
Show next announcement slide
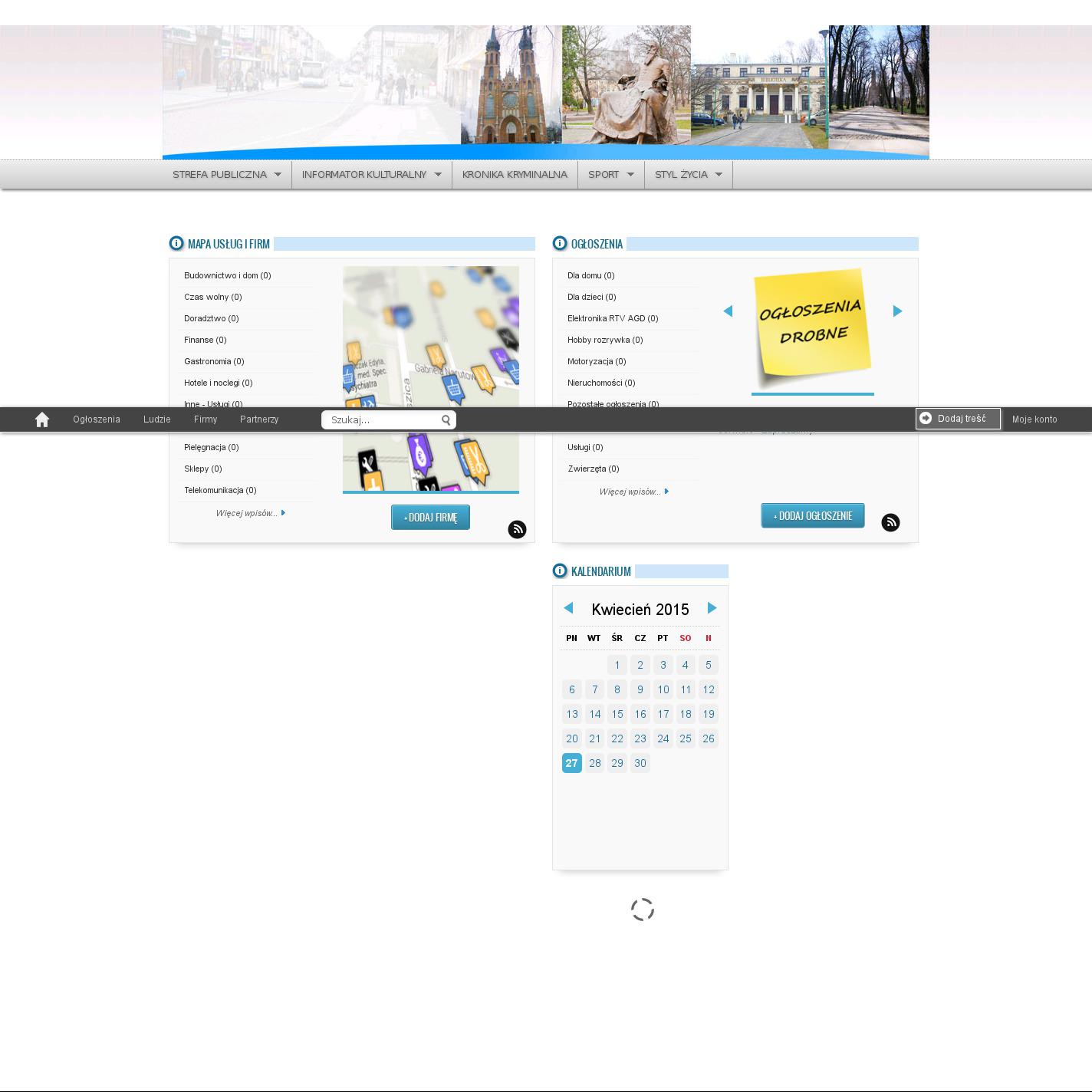[897, 311]
